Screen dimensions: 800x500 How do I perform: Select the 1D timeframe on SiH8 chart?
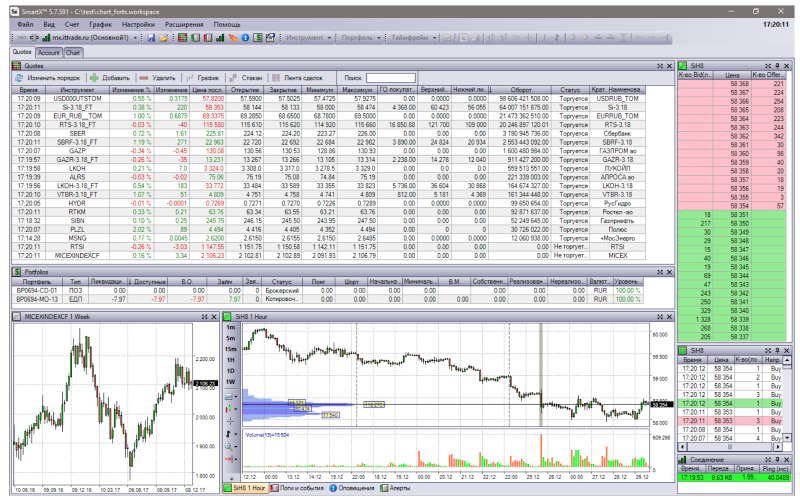coord(231,371)
